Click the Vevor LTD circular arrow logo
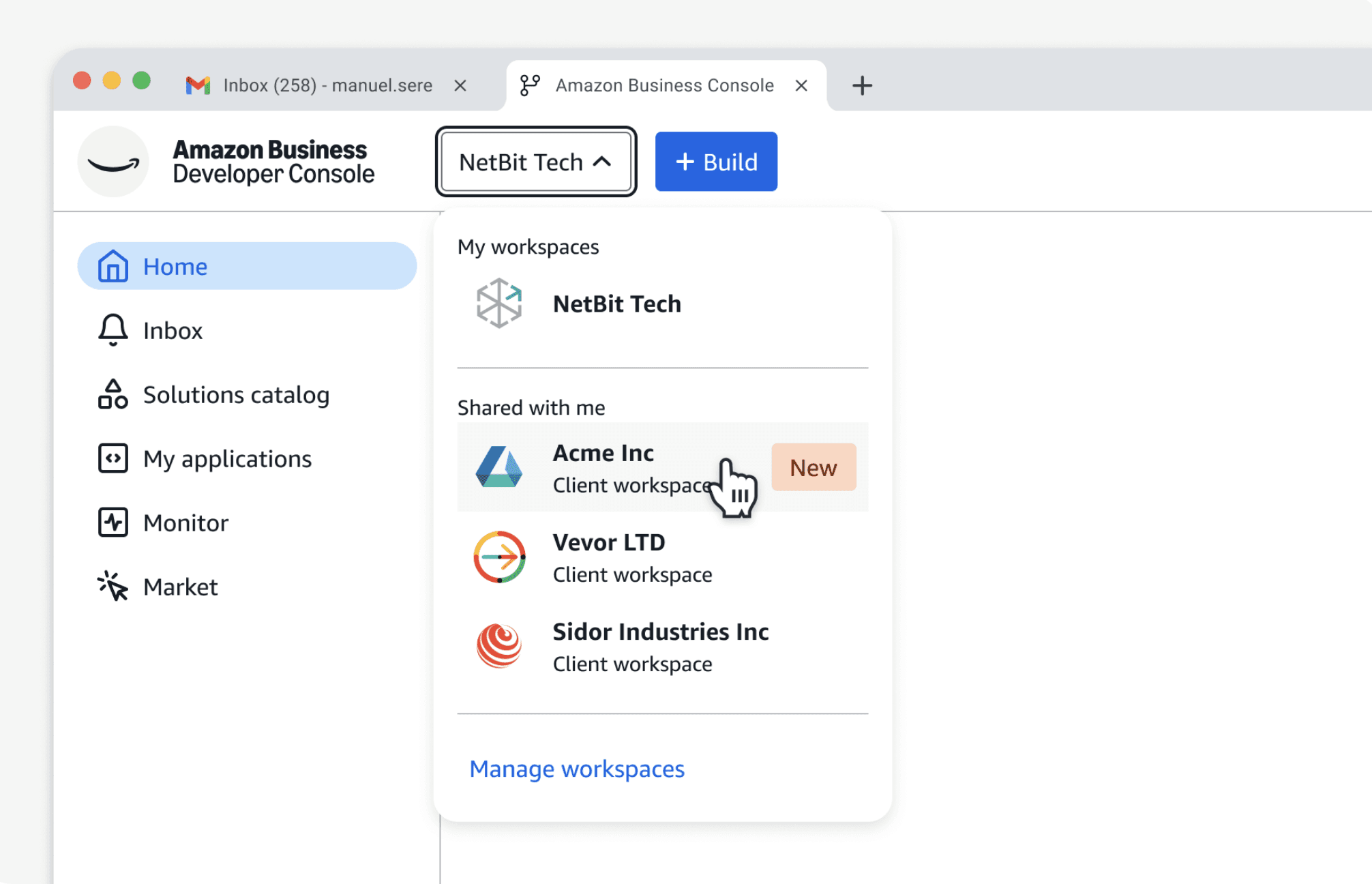This screenshot has height=884, width=1372. pos(499,557)
